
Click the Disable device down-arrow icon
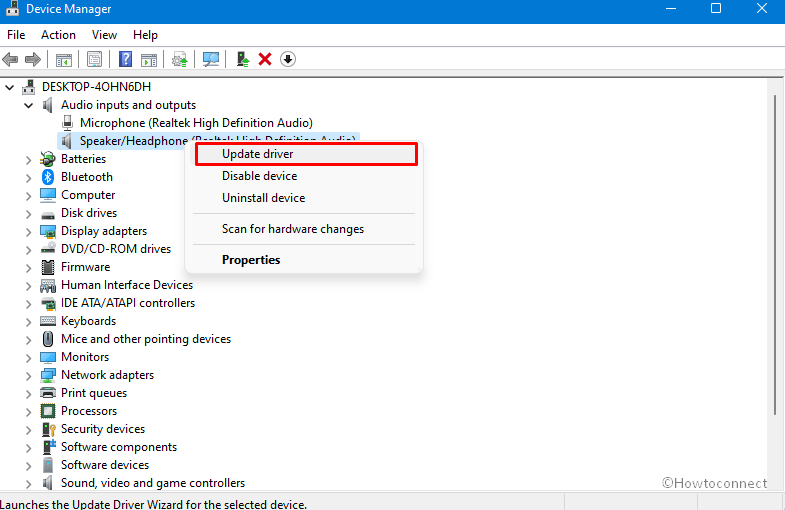(x=288, y=59)
